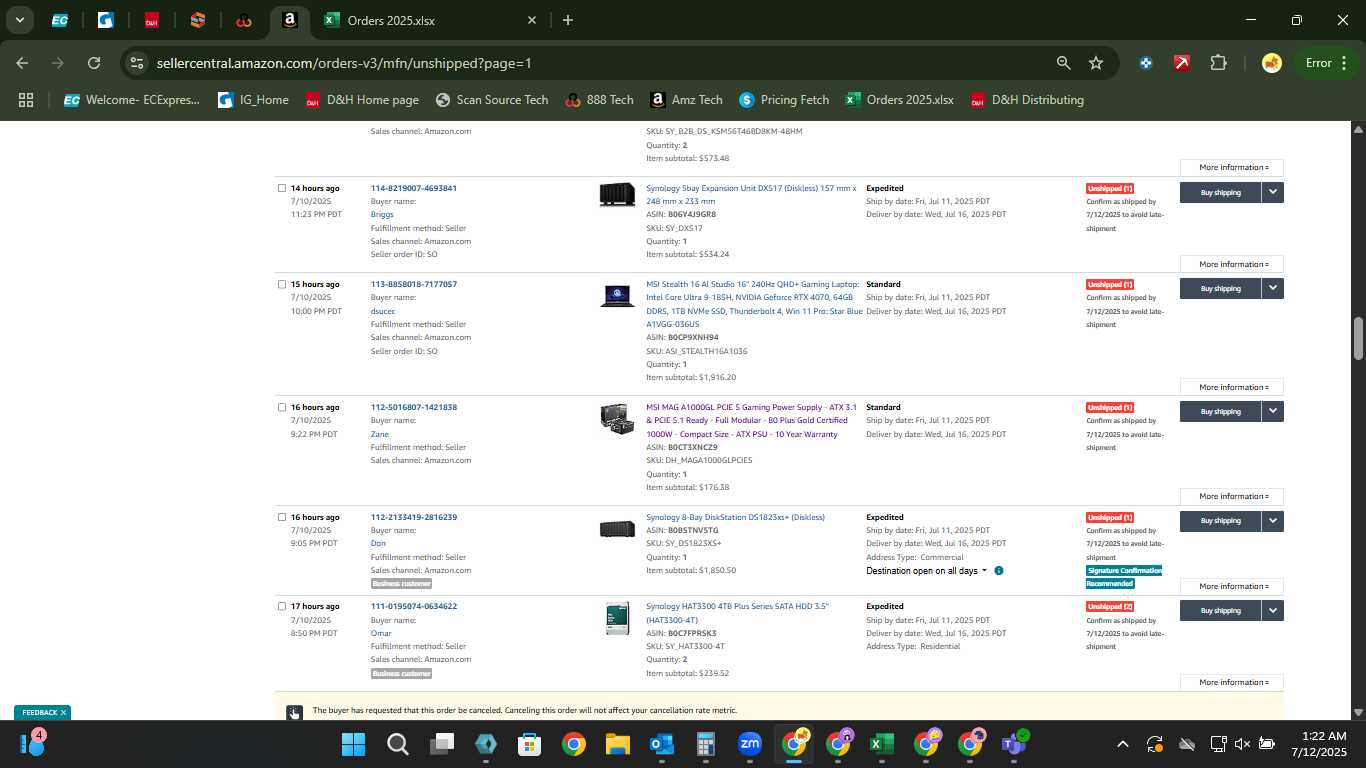This screenshot has width=1366, height=768.
Task: Reload the Seller Central page
Action: pyautogui.click(x=94, y=63)
